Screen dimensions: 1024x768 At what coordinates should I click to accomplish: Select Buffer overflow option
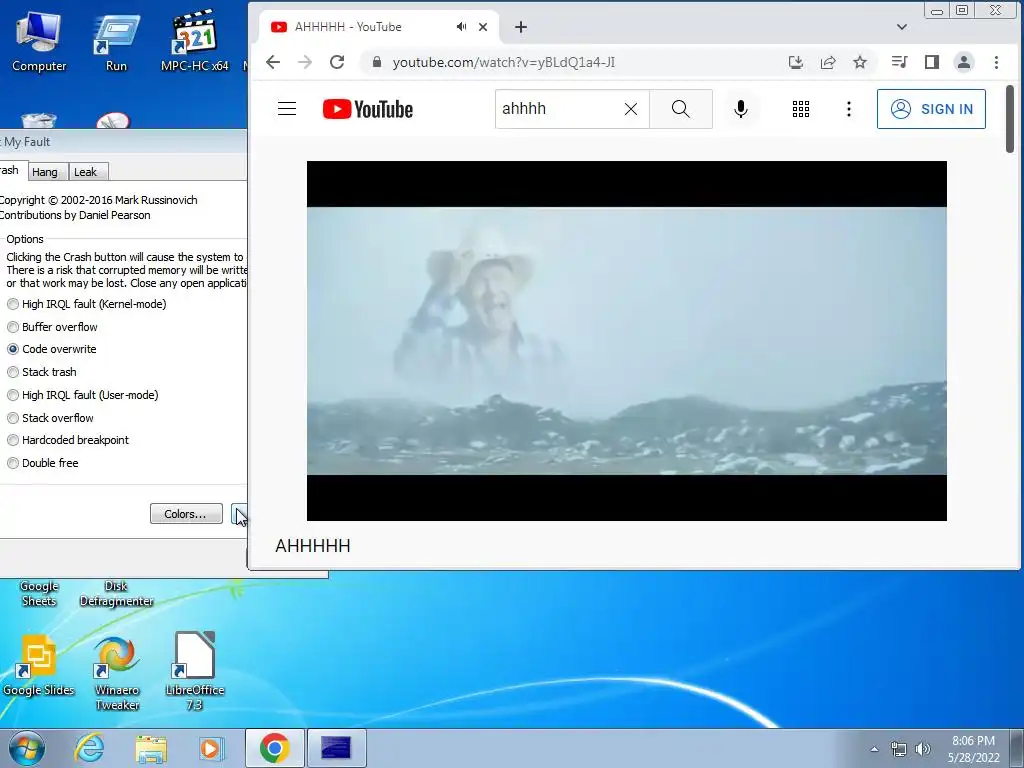52,327
